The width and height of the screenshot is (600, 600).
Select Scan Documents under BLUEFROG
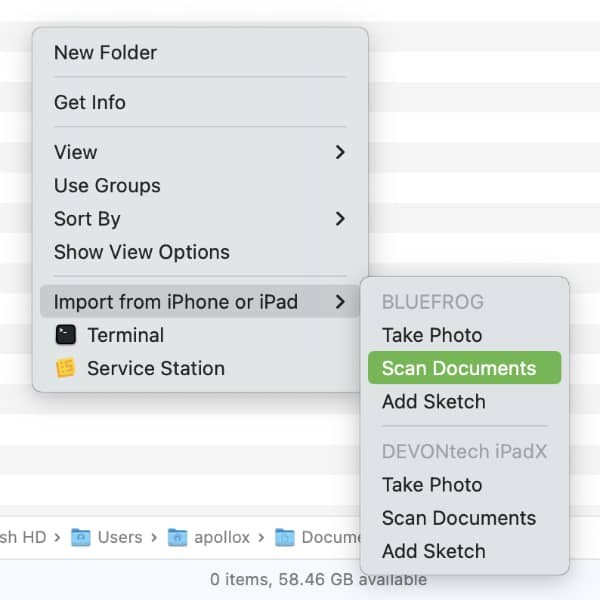(459, 369)
